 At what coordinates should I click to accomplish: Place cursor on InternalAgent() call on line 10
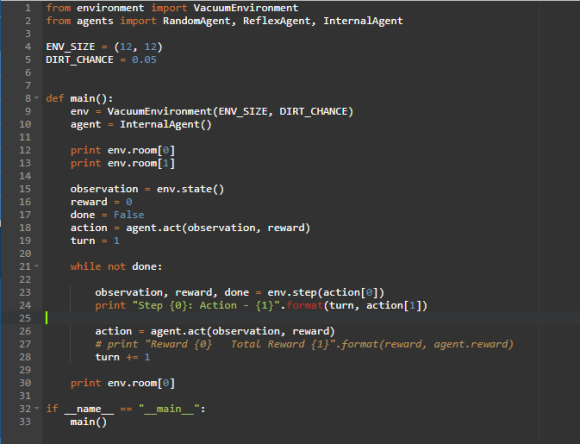tap(165, 124)
